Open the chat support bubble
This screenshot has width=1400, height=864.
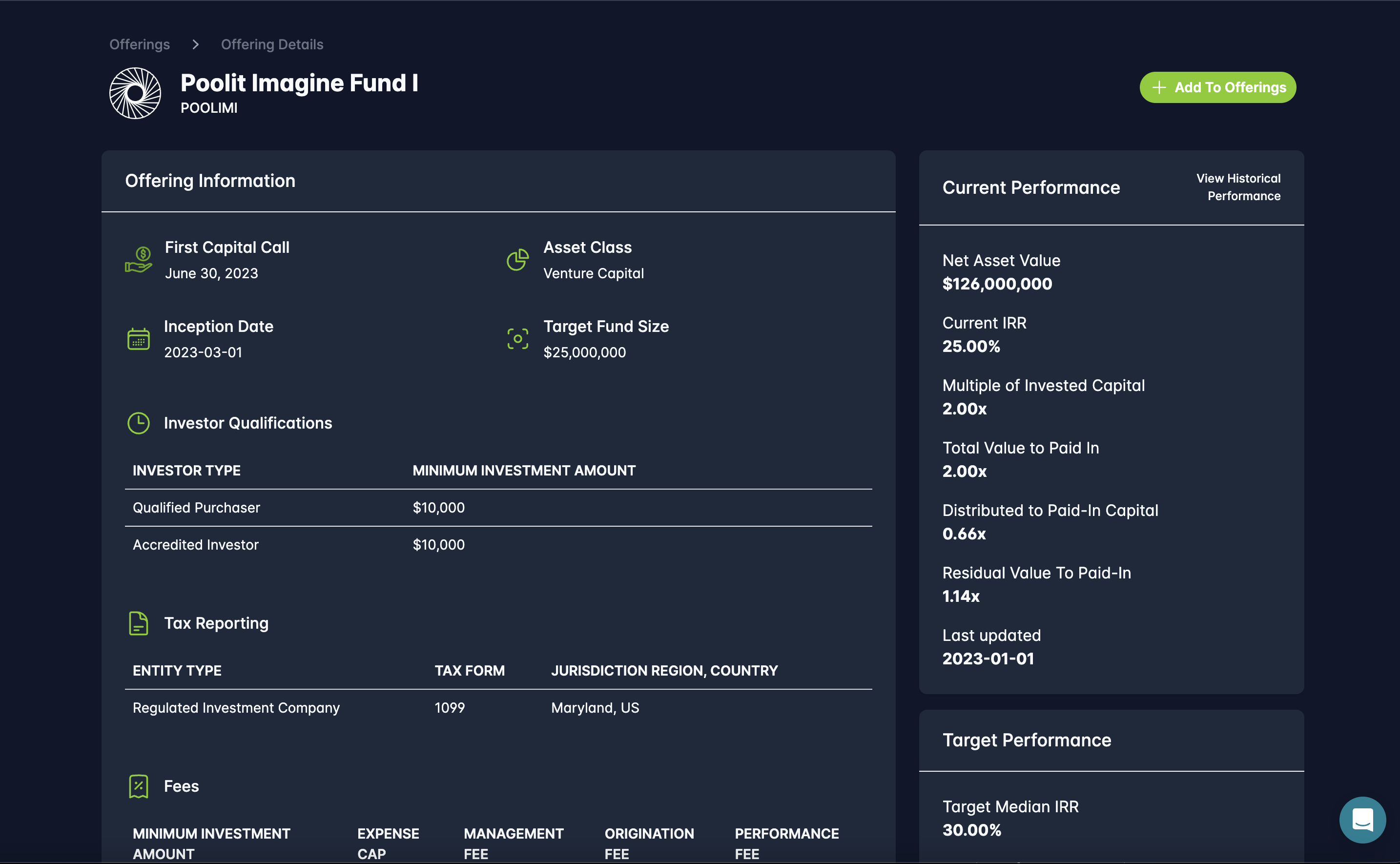pyautogui.click(x=1362, y=820)
